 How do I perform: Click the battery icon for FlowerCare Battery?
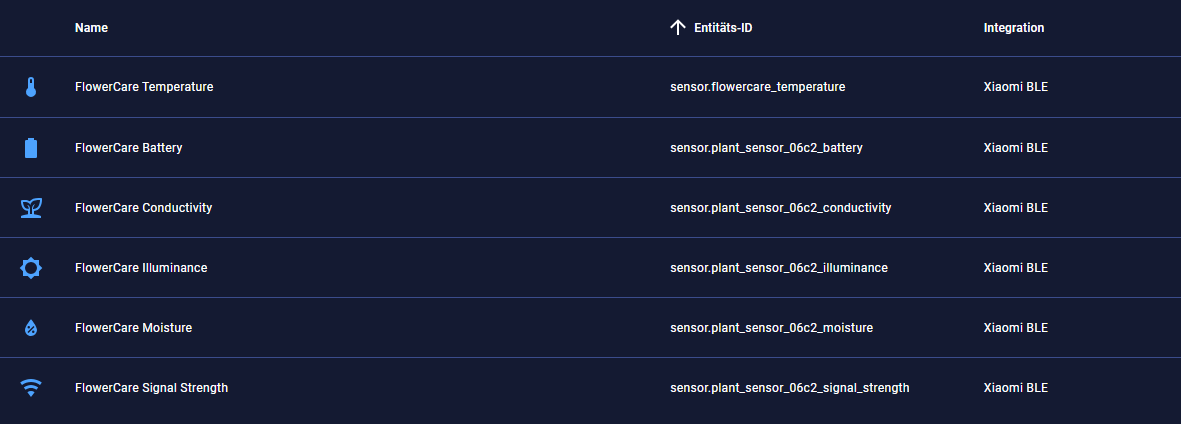click(31, 148)
